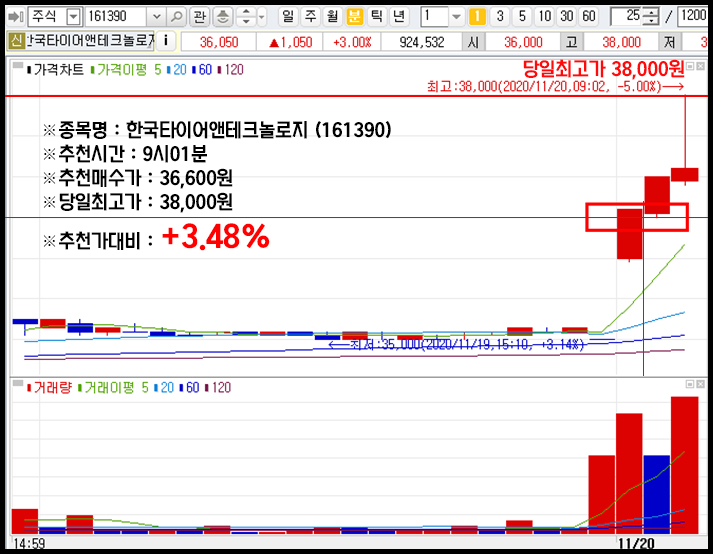Click the price 5-period MA legend
Image resolution: width=713 pixels, height=554 pixels.
coord(158,70)
